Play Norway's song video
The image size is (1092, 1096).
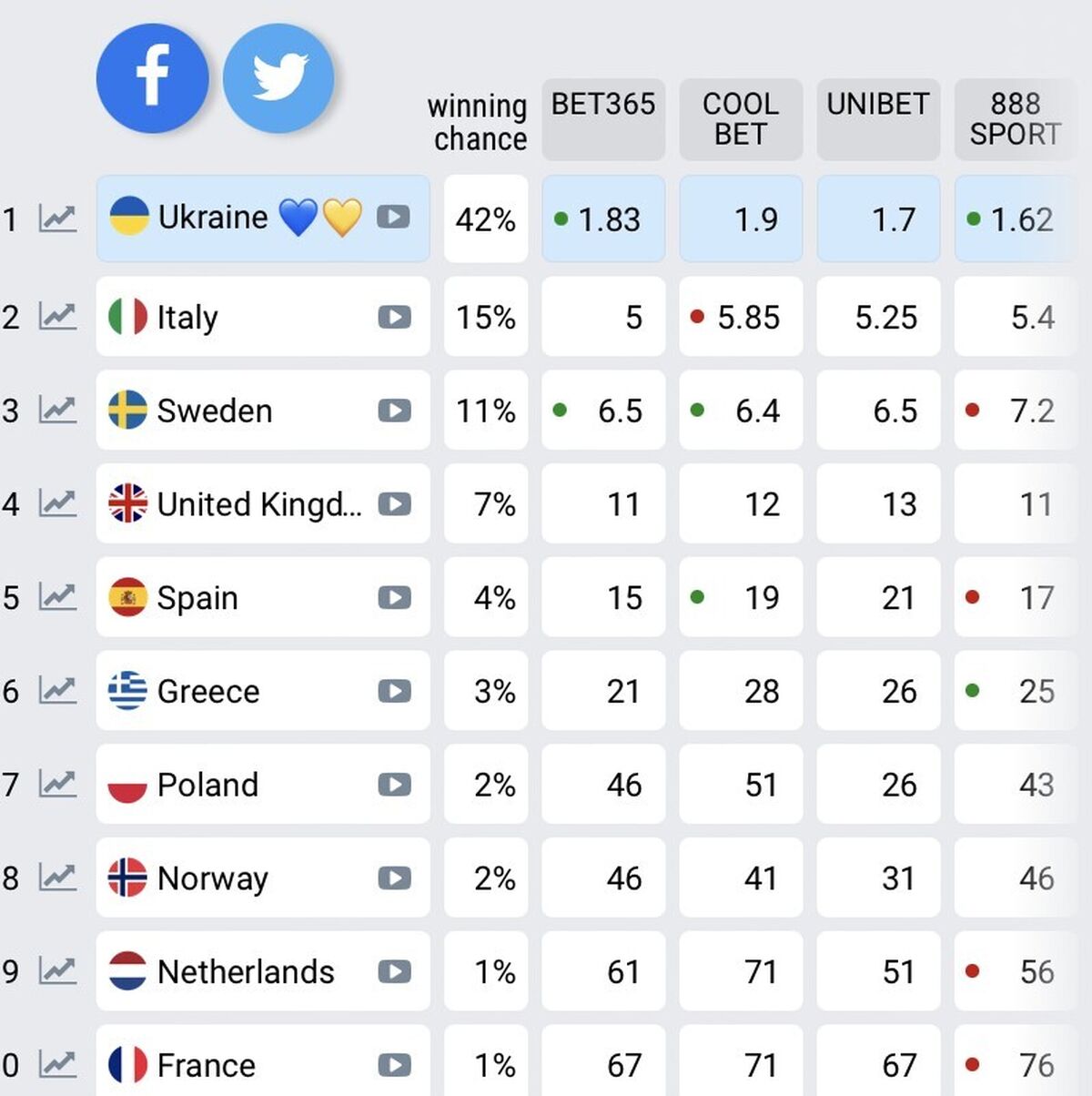(393, 878)
